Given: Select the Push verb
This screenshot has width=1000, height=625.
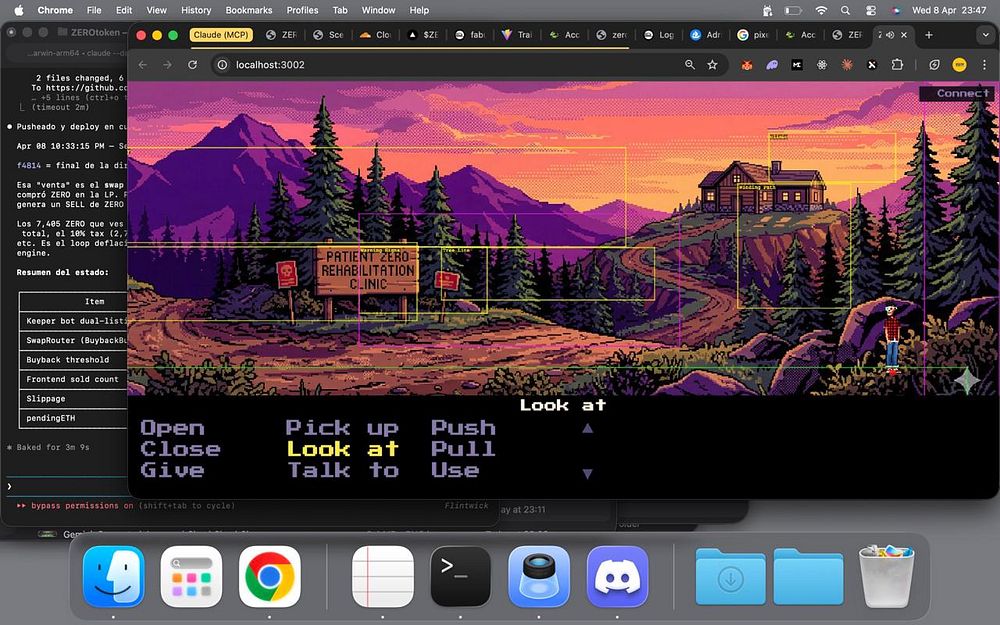Looking at the screenshot, I should pos(464,428).
